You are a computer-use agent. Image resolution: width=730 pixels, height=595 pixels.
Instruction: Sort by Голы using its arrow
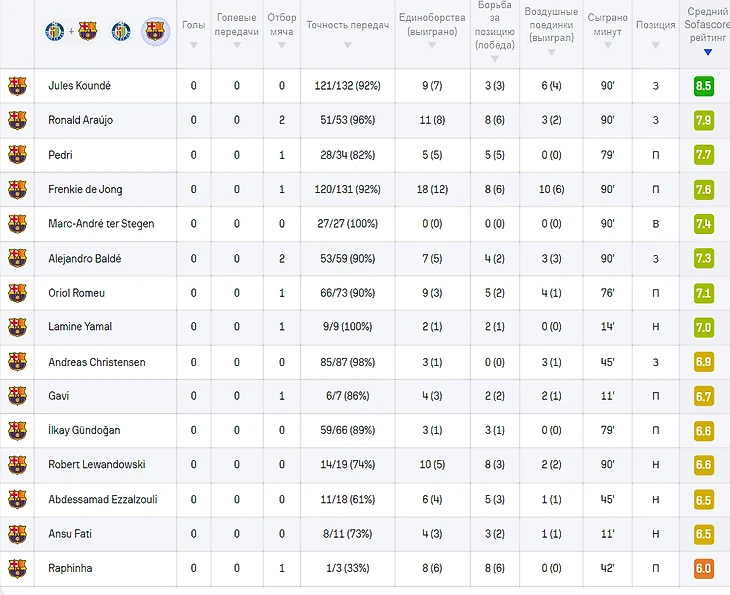(x=193, y=45)
